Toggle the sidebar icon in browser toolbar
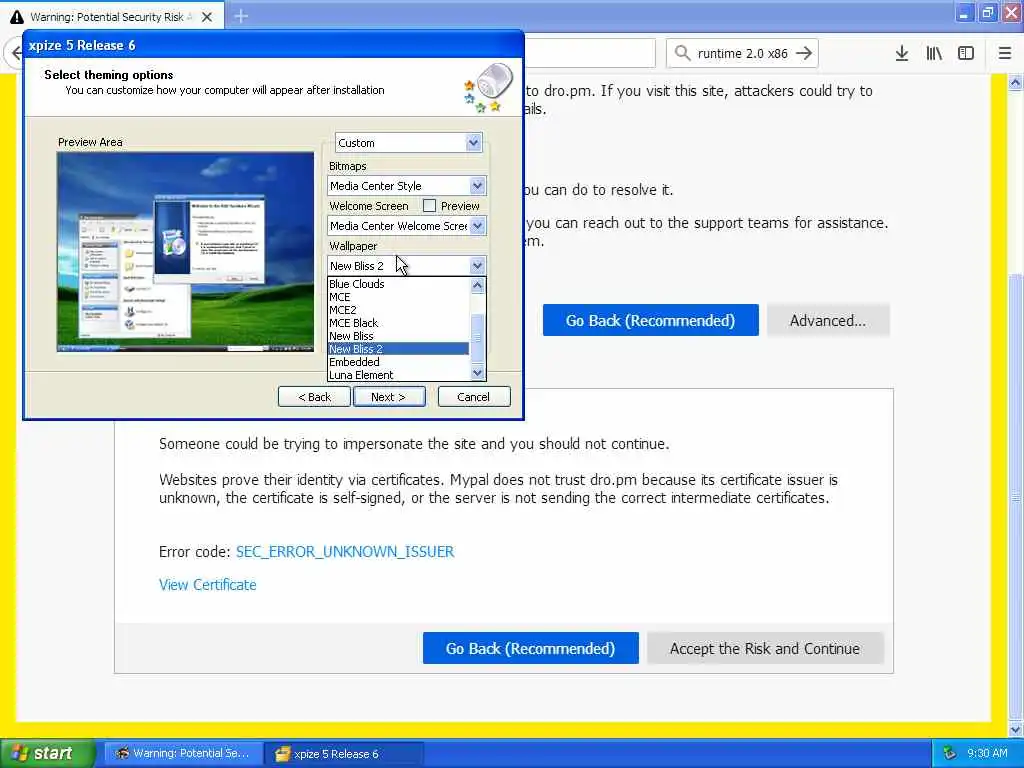This screenshot has height=768, width=1024. point(966,54)
